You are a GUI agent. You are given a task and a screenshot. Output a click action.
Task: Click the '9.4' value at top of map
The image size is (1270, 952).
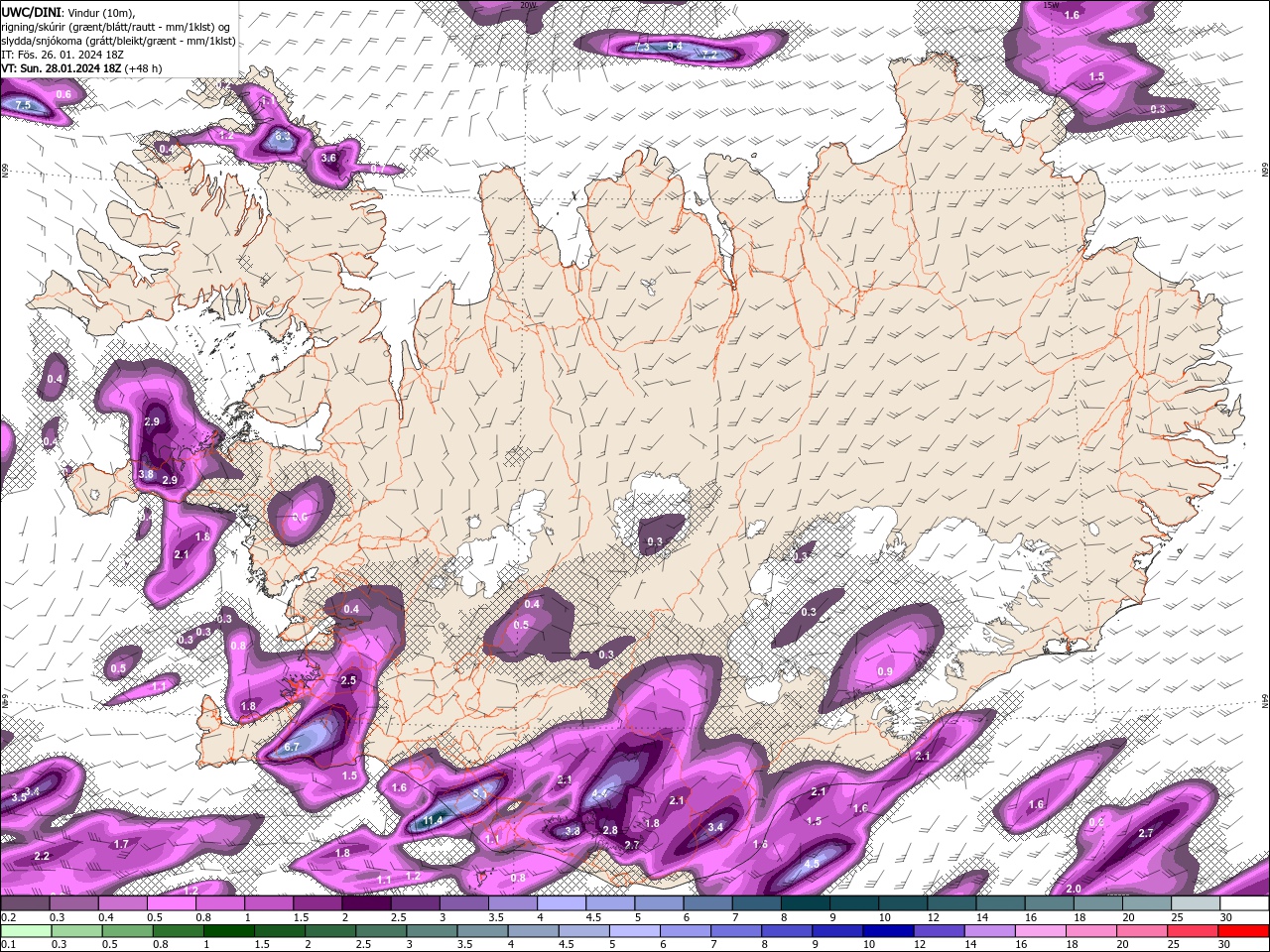pyautogui.click(x=675, y=46)
